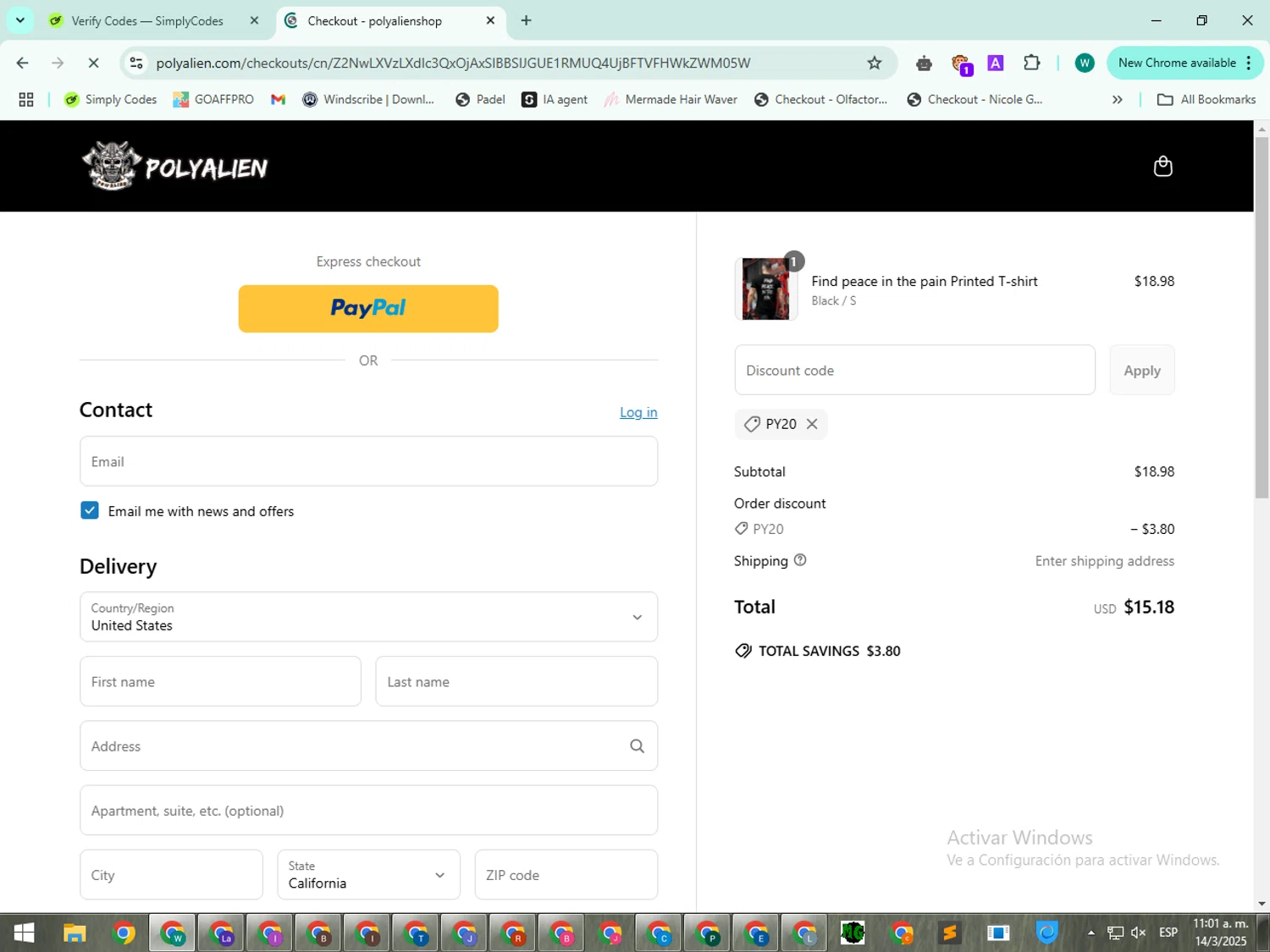Open the Windows Start menu

click(24, 933)
